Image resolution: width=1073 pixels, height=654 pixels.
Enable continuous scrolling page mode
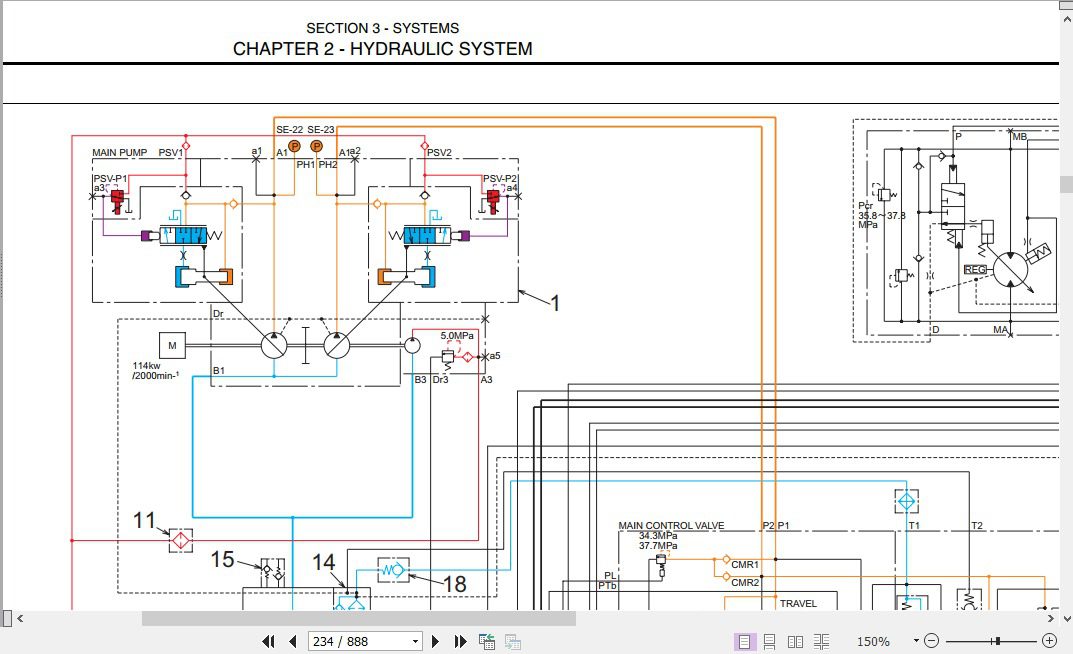click(x=769, y=642)
